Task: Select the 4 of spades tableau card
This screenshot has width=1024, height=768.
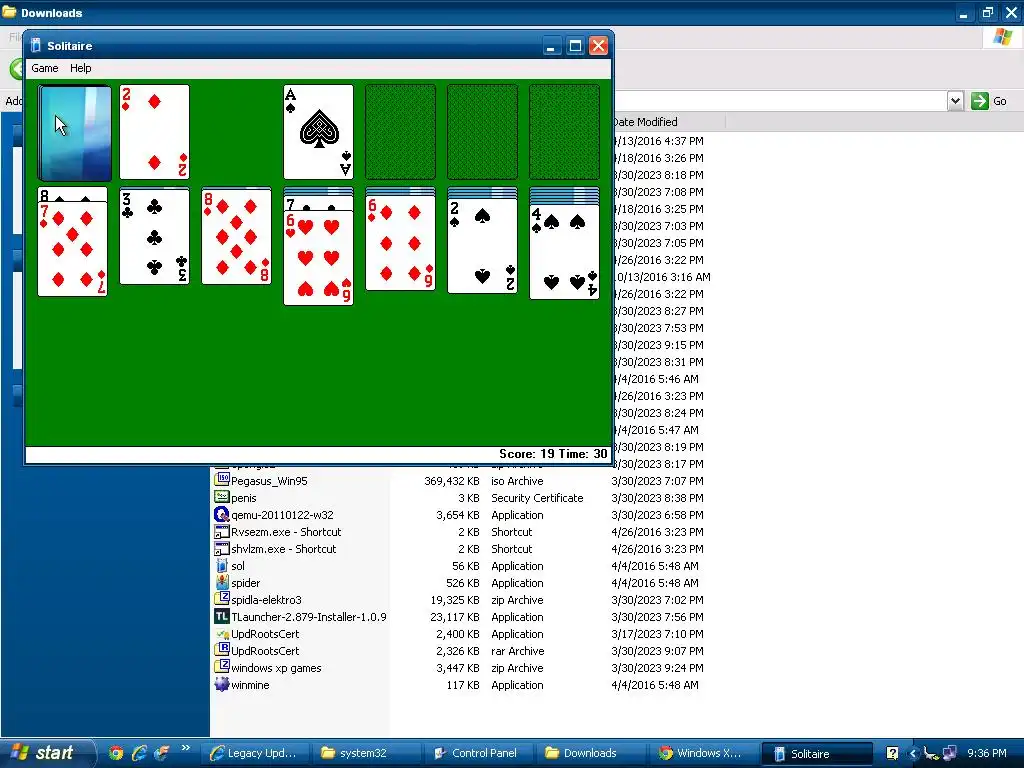Action: pyautogui.click(x=564, y=251)
